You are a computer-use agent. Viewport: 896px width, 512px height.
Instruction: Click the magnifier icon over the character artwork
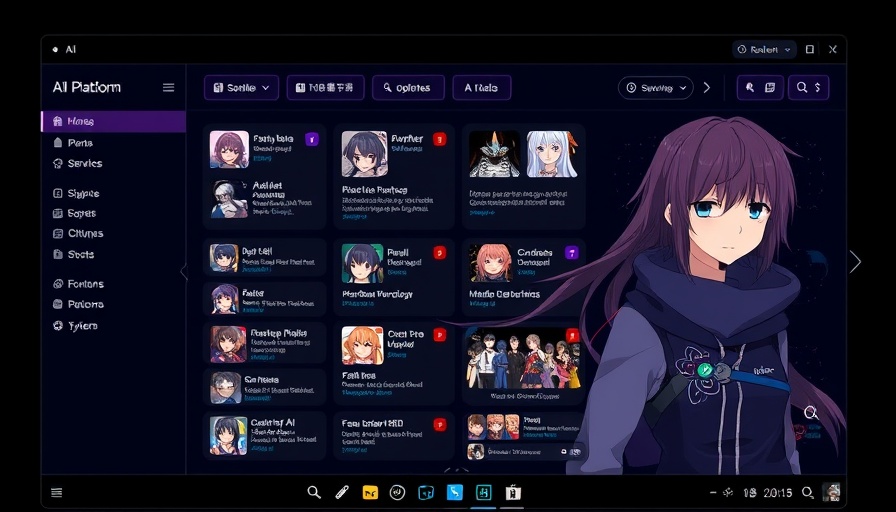tap(810, 412)
